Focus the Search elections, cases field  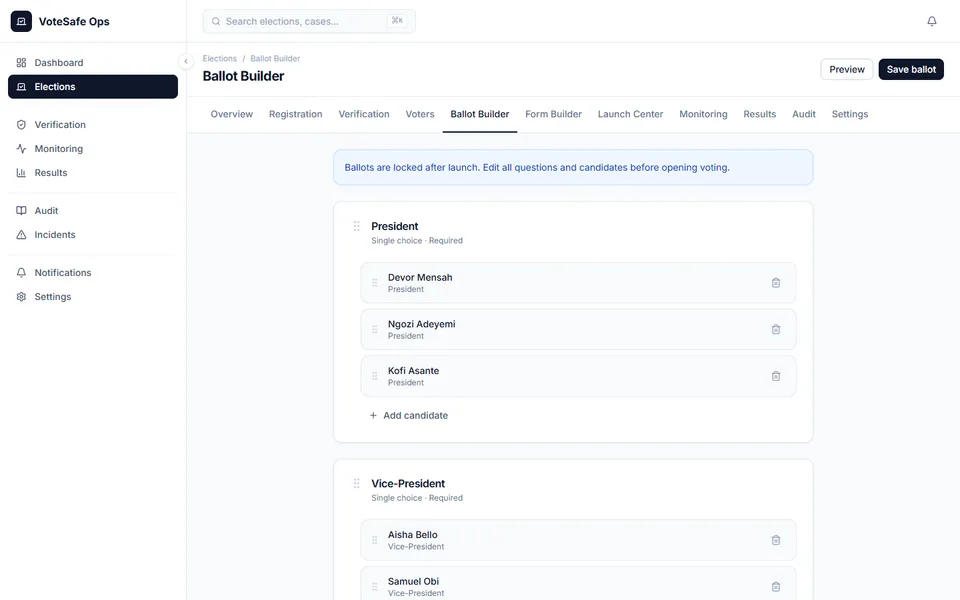pos(309,21)
